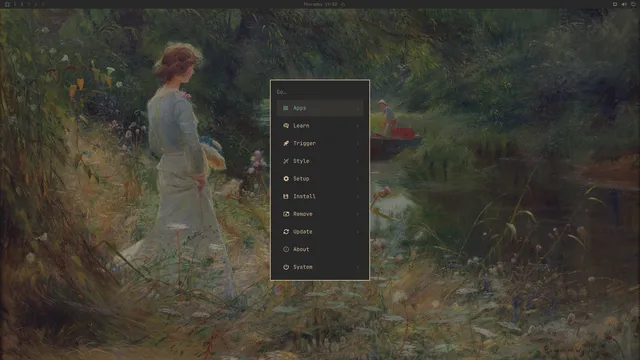Select the Apps menu label
The height and width of the screenshot is (360, 640).
[300, 108]
